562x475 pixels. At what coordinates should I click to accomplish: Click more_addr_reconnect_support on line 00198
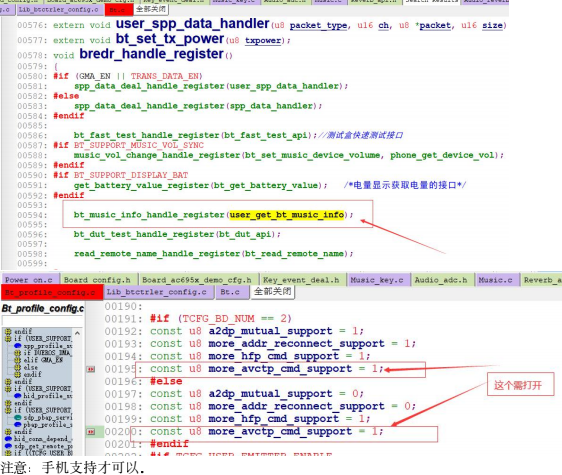pos(296,406)
